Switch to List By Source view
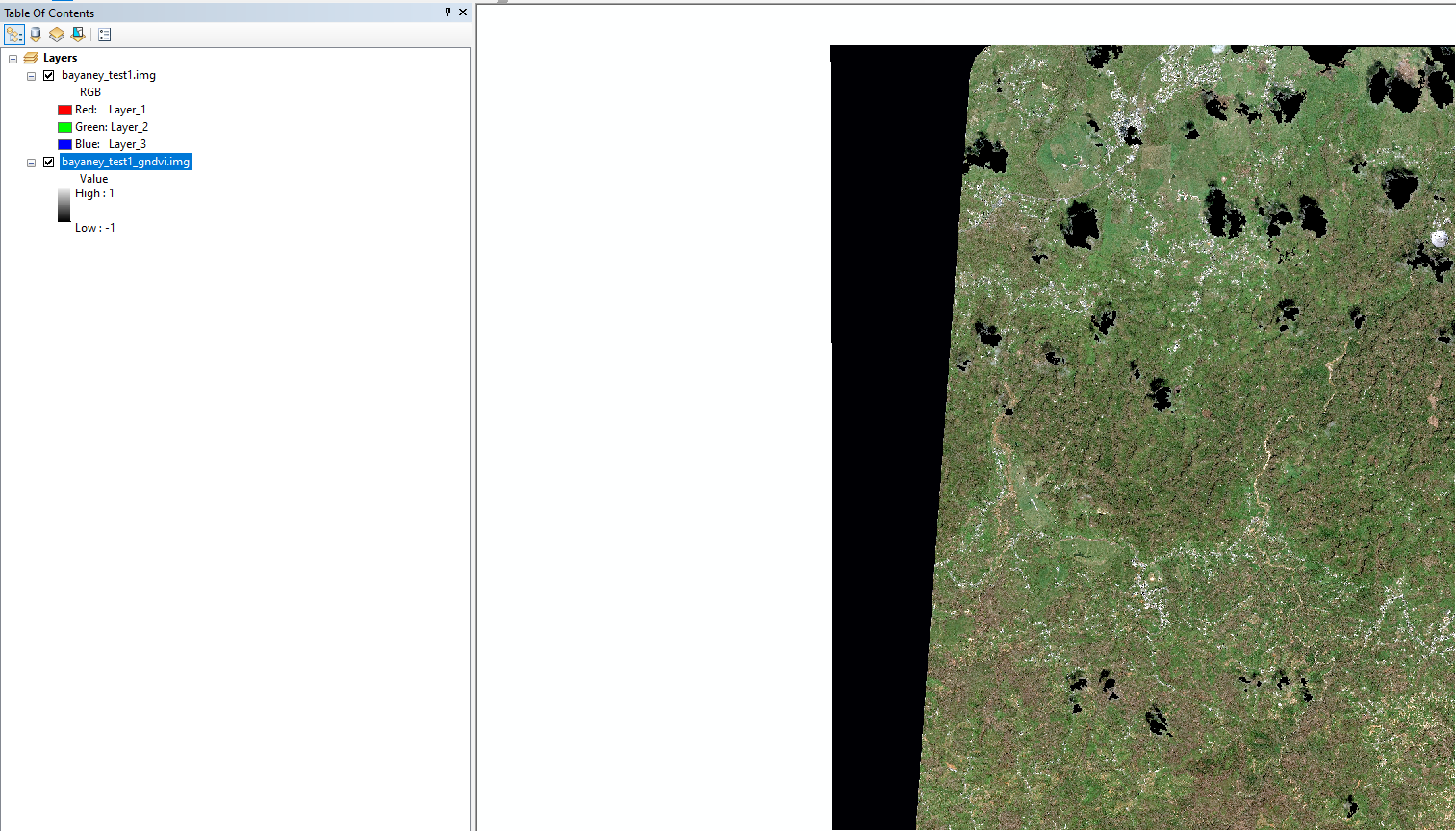The height and width of the screenshot is (831, 1456). pos(36,35)
